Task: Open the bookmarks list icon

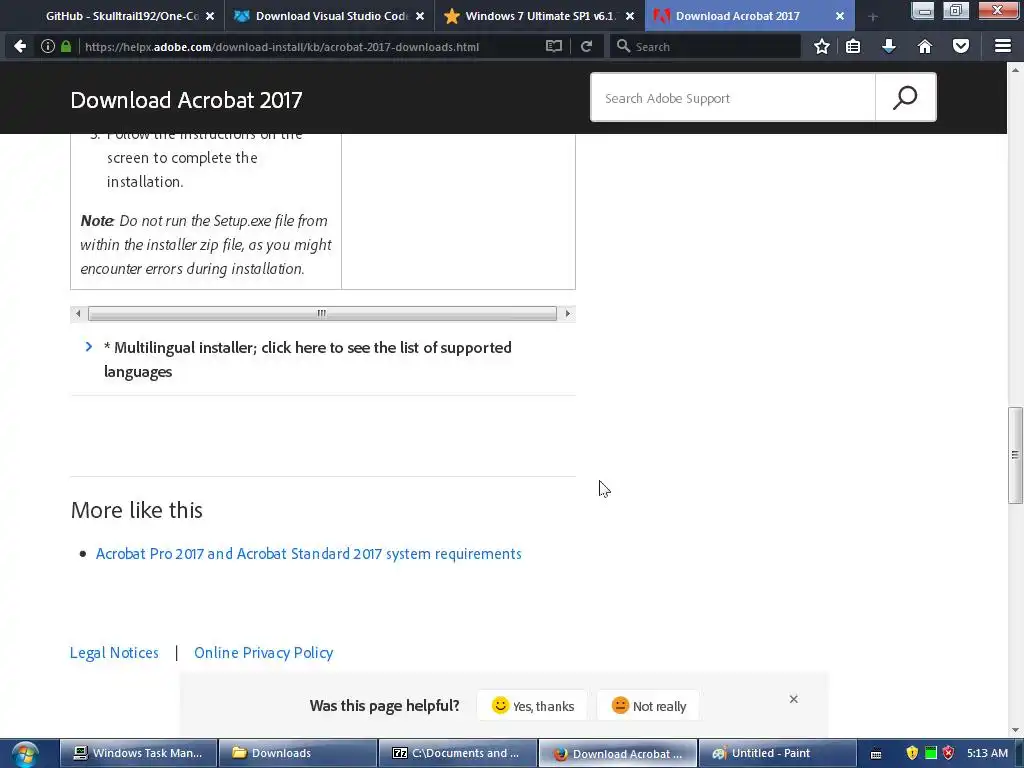Action: (853, 46)
